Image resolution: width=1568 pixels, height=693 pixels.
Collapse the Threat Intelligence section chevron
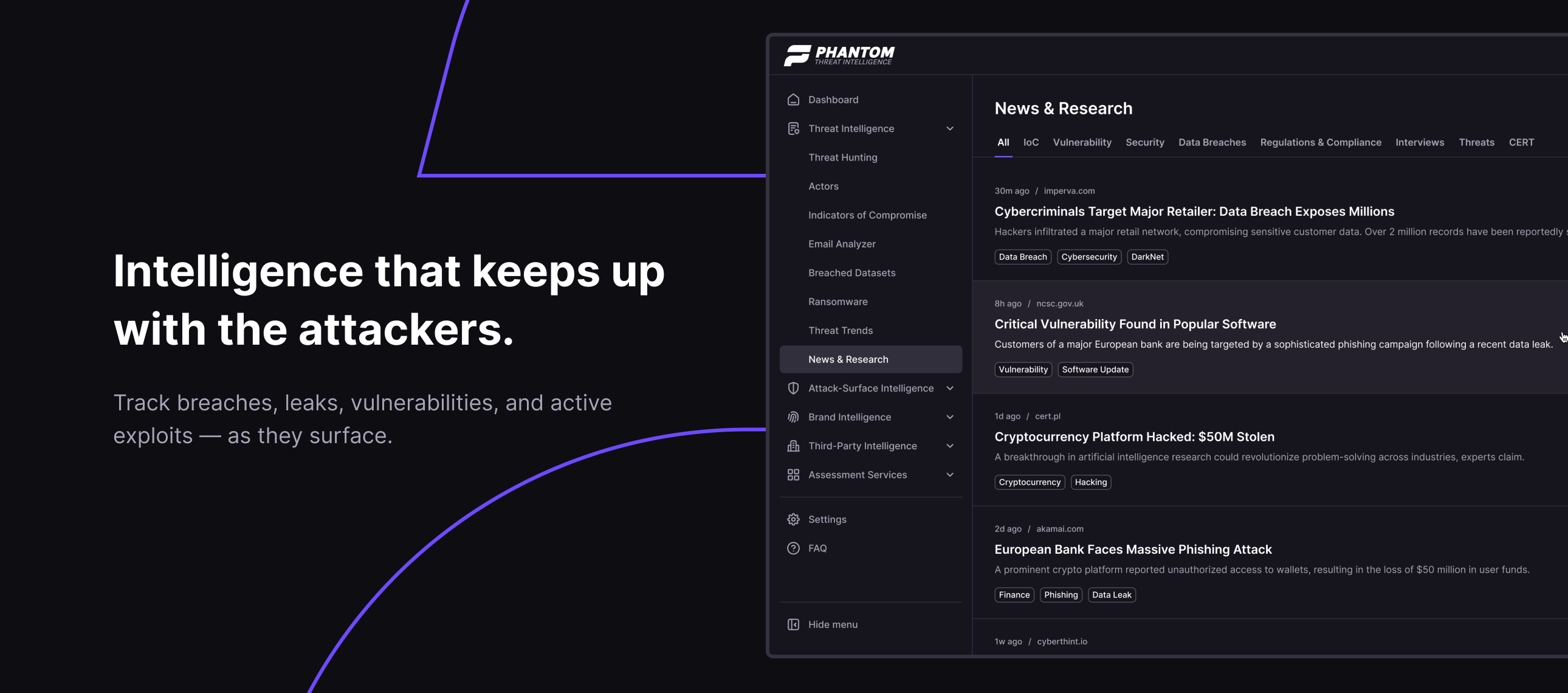[949, 128]
